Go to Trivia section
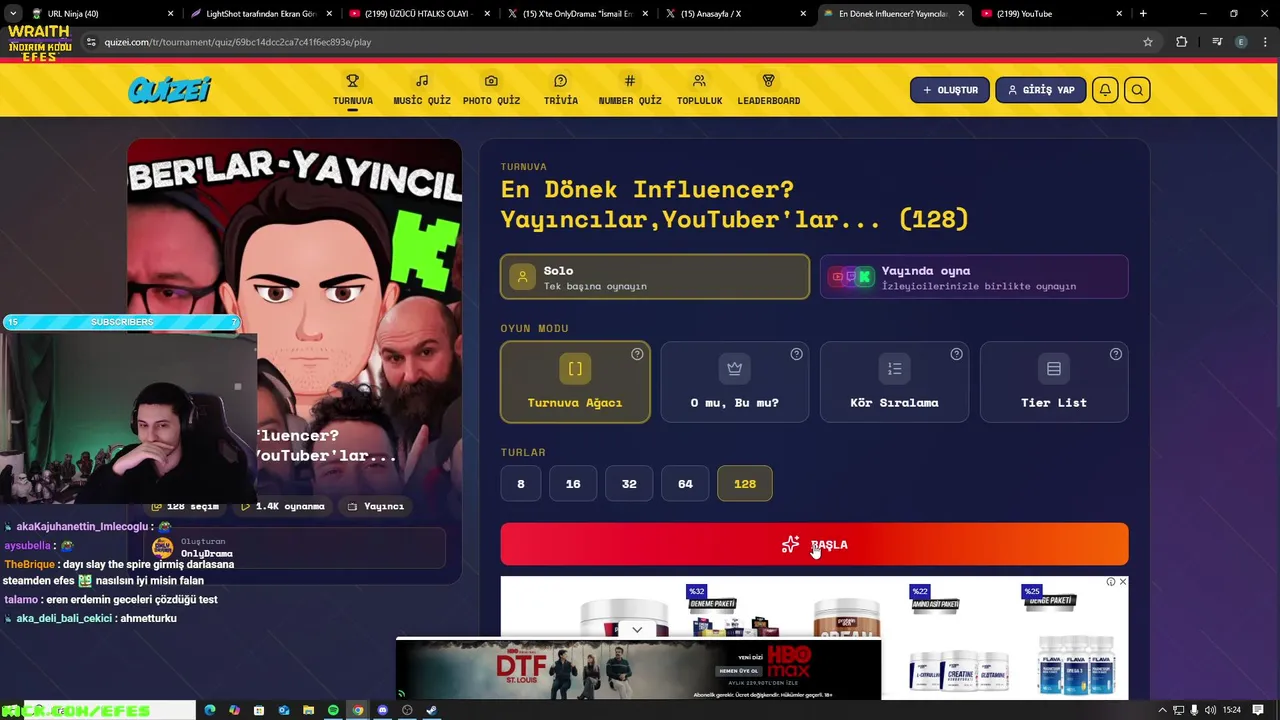 point(560,89)
